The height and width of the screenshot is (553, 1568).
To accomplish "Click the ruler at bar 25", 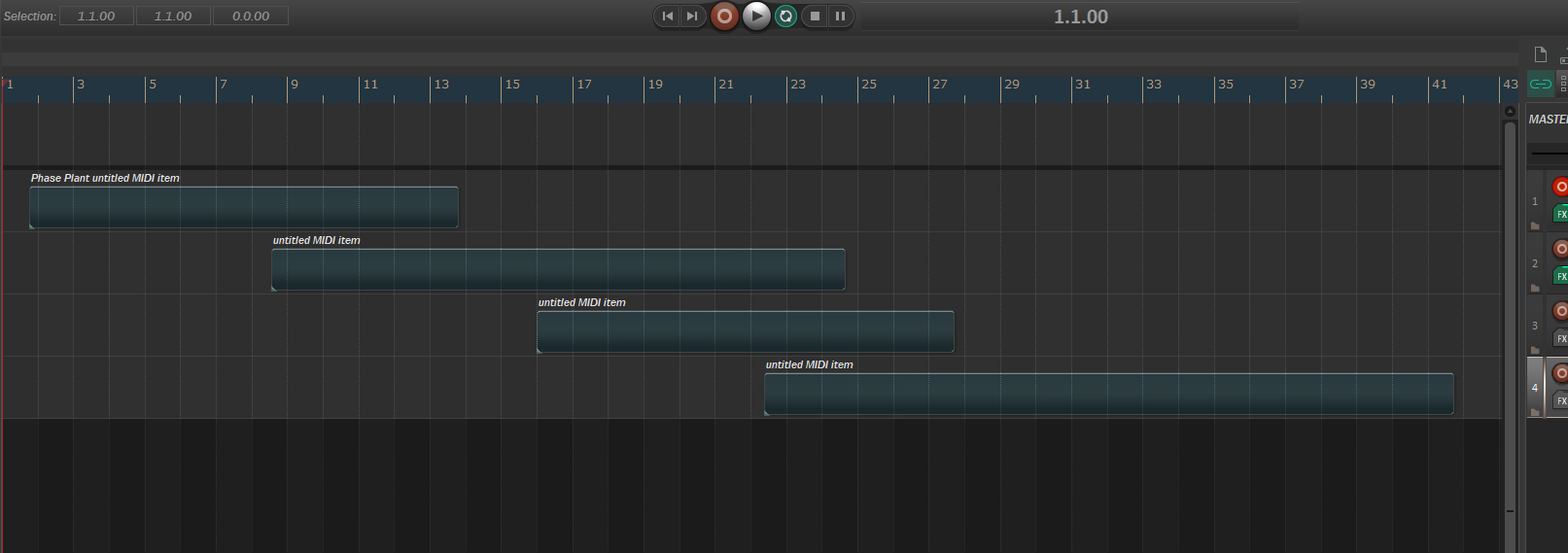I will tap(869, 85).
